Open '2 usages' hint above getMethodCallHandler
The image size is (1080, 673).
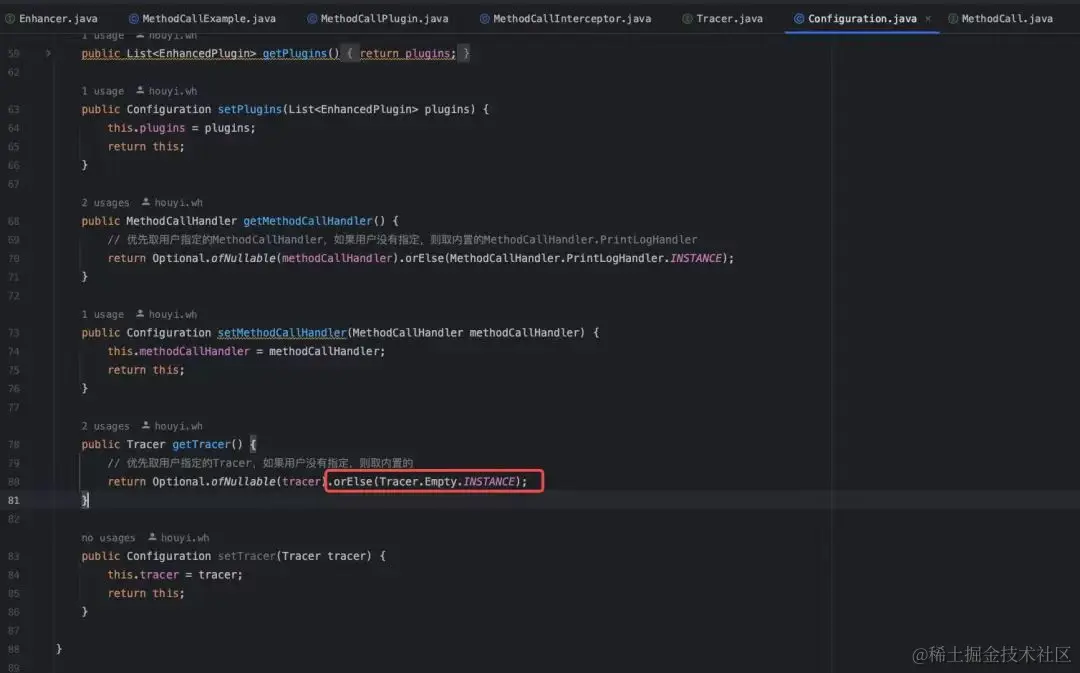[105, 203]
